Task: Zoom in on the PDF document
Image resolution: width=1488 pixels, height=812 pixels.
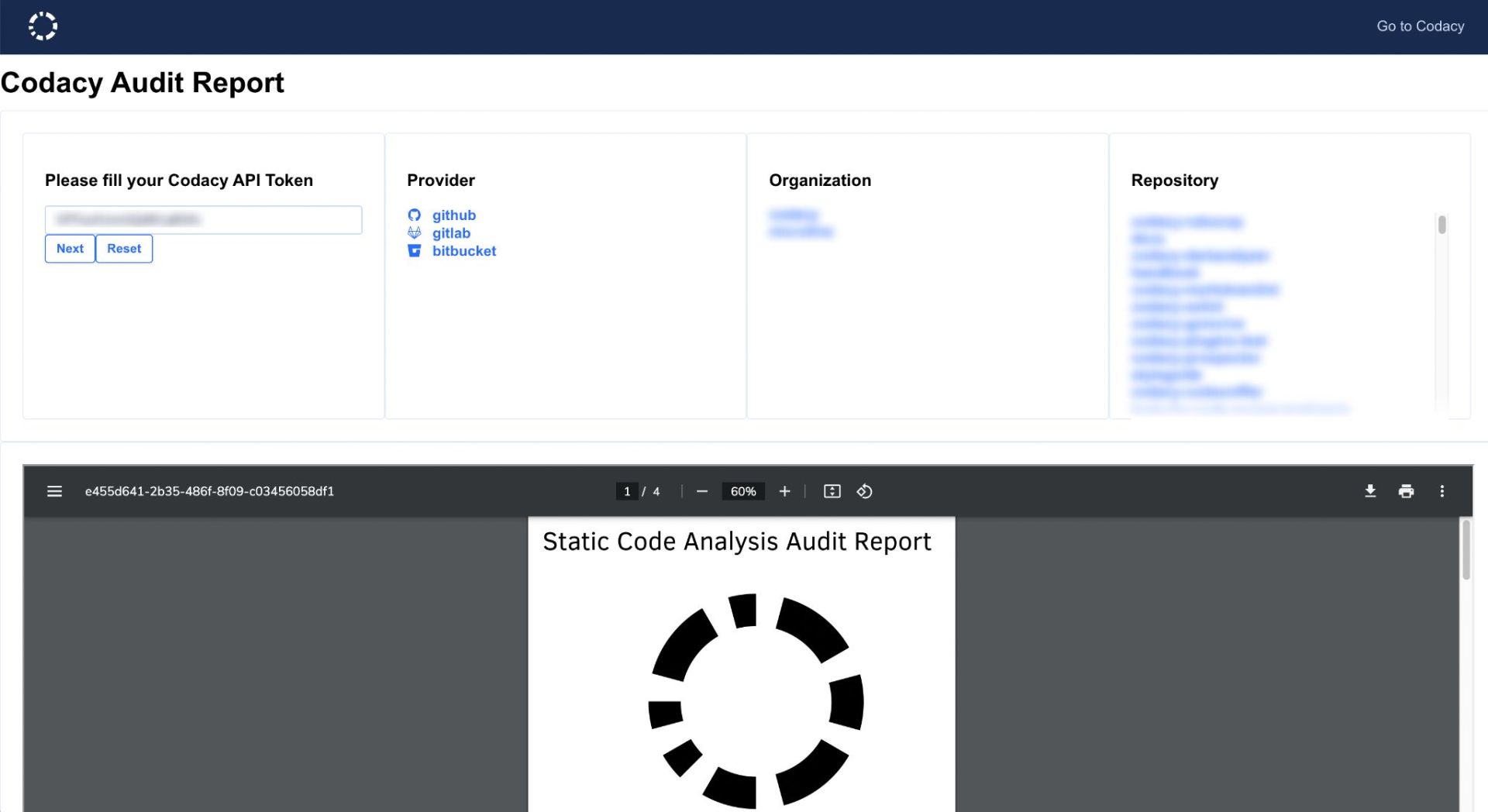Action: click(784, 490)
